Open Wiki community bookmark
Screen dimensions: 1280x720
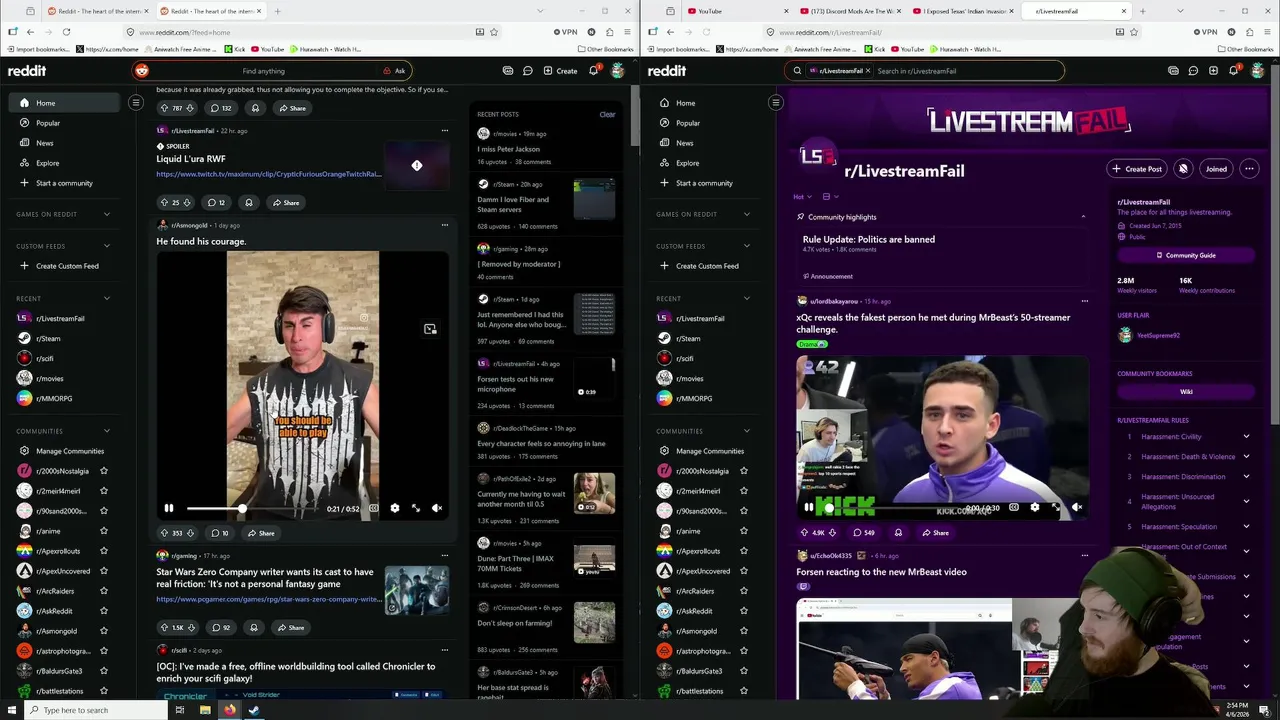point(1186,392)
